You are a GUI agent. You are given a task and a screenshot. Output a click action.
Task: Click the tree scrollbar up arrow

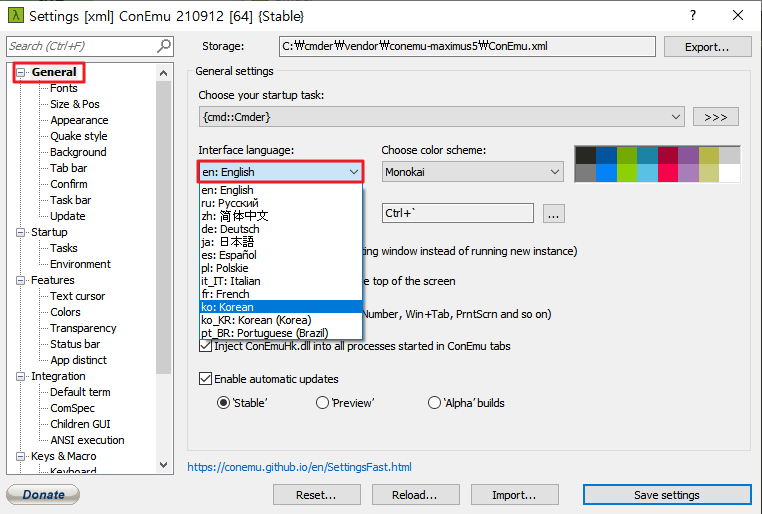(x=164, y=73)
